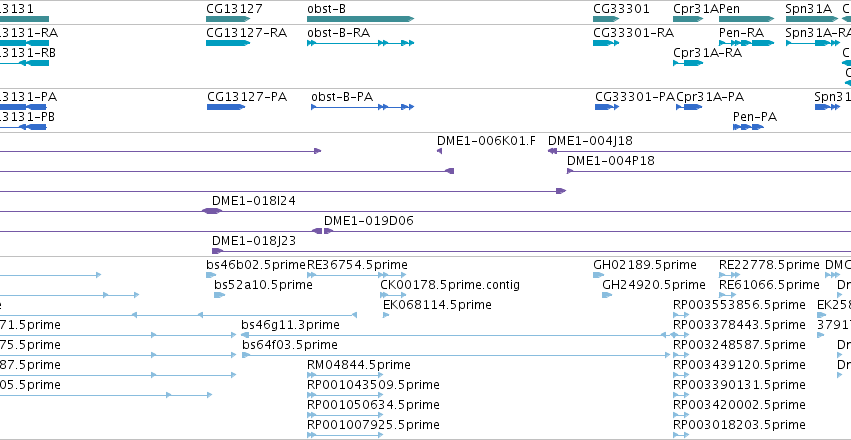The image size is (851, 440).
Task: Click the DME1-004P18 clone label
Action: (611, 161)
